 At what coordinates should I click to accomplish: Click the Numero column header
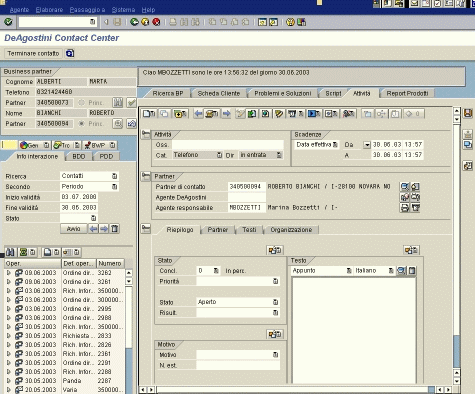tap(110, 263)
